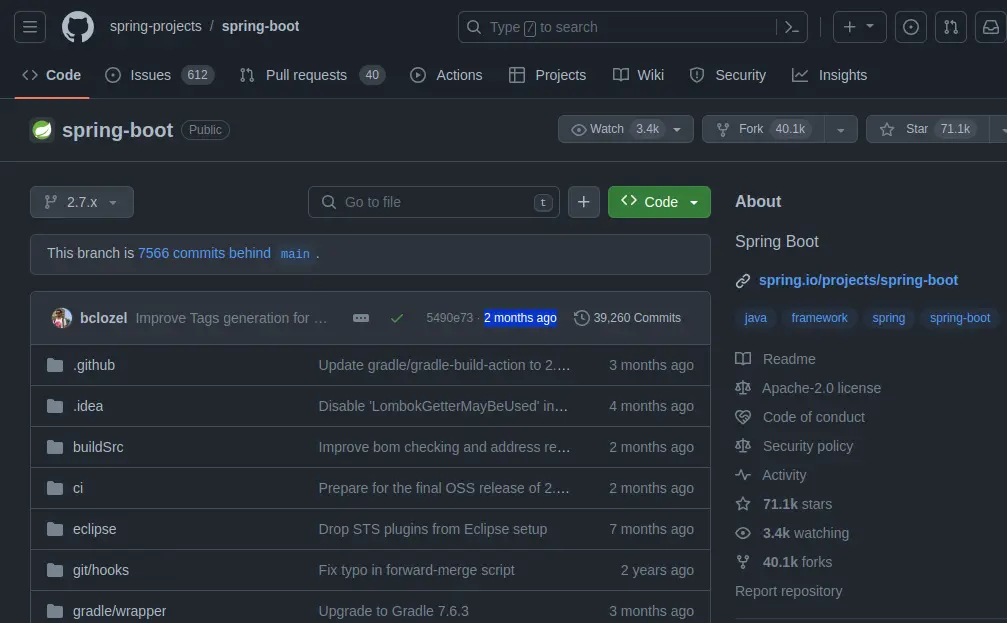Click the Code of conduct heart icon
The height and width of the screenshot is (623, 1007).
coord(743,417)
